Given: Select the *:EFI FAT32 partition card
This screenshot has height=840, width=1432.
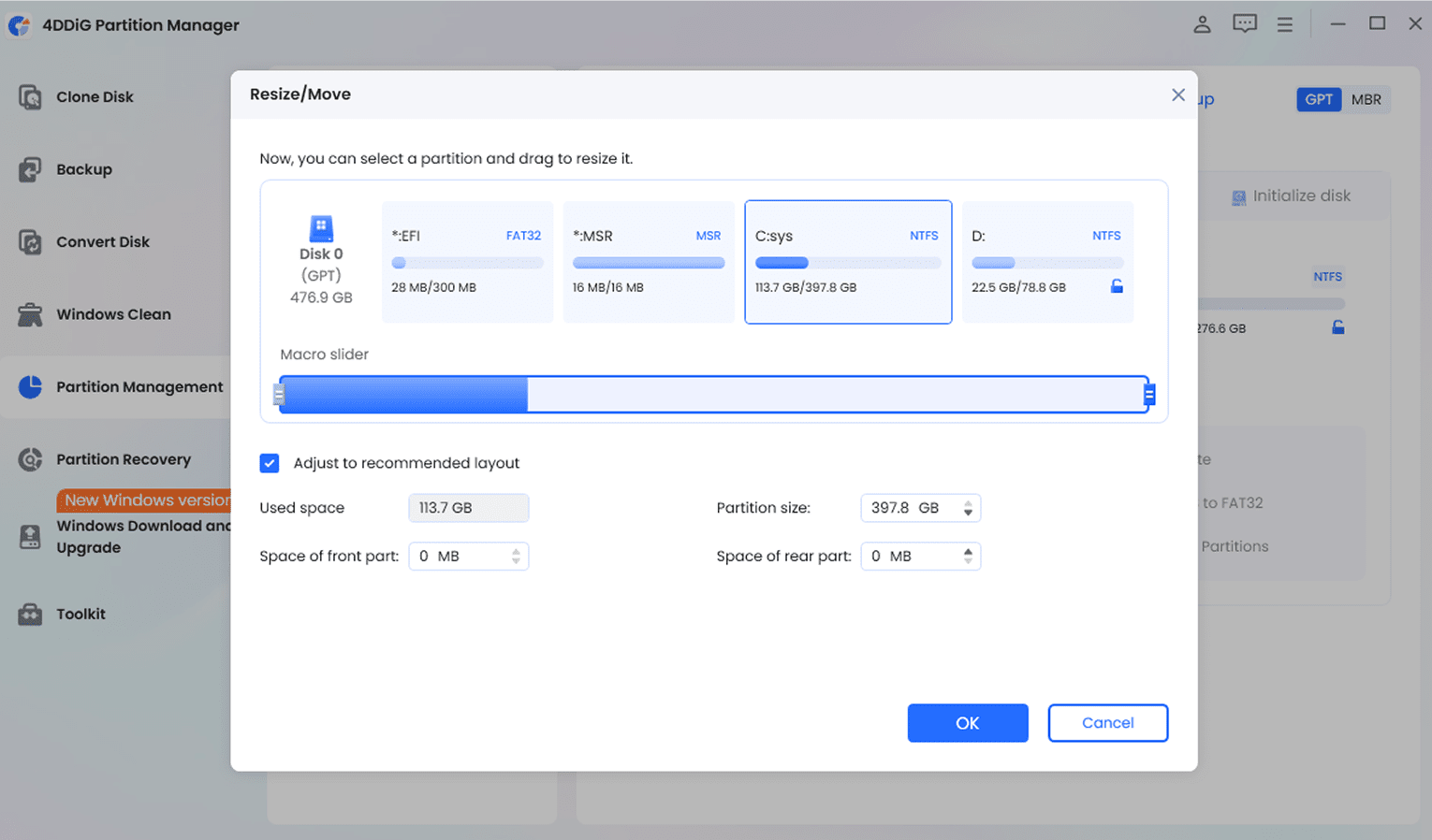Looking at the screenshot, I should pyautogui.click(x=467, y=262).
